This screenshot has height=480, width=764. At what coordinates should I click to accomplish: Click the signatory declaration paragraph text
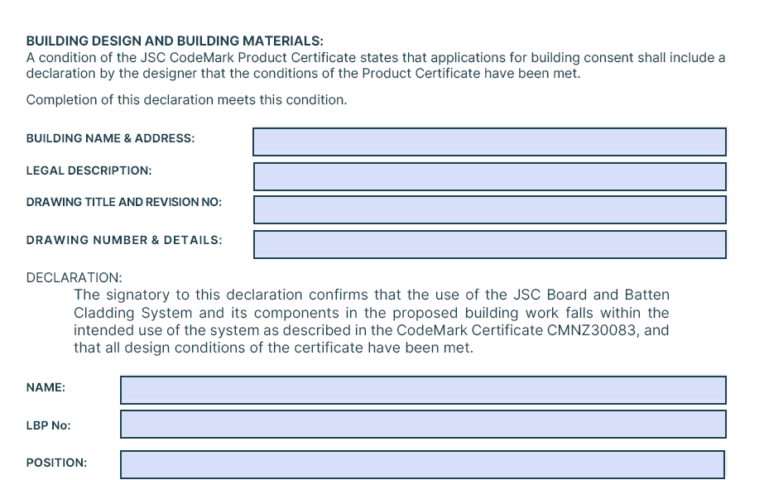[371, 321]
